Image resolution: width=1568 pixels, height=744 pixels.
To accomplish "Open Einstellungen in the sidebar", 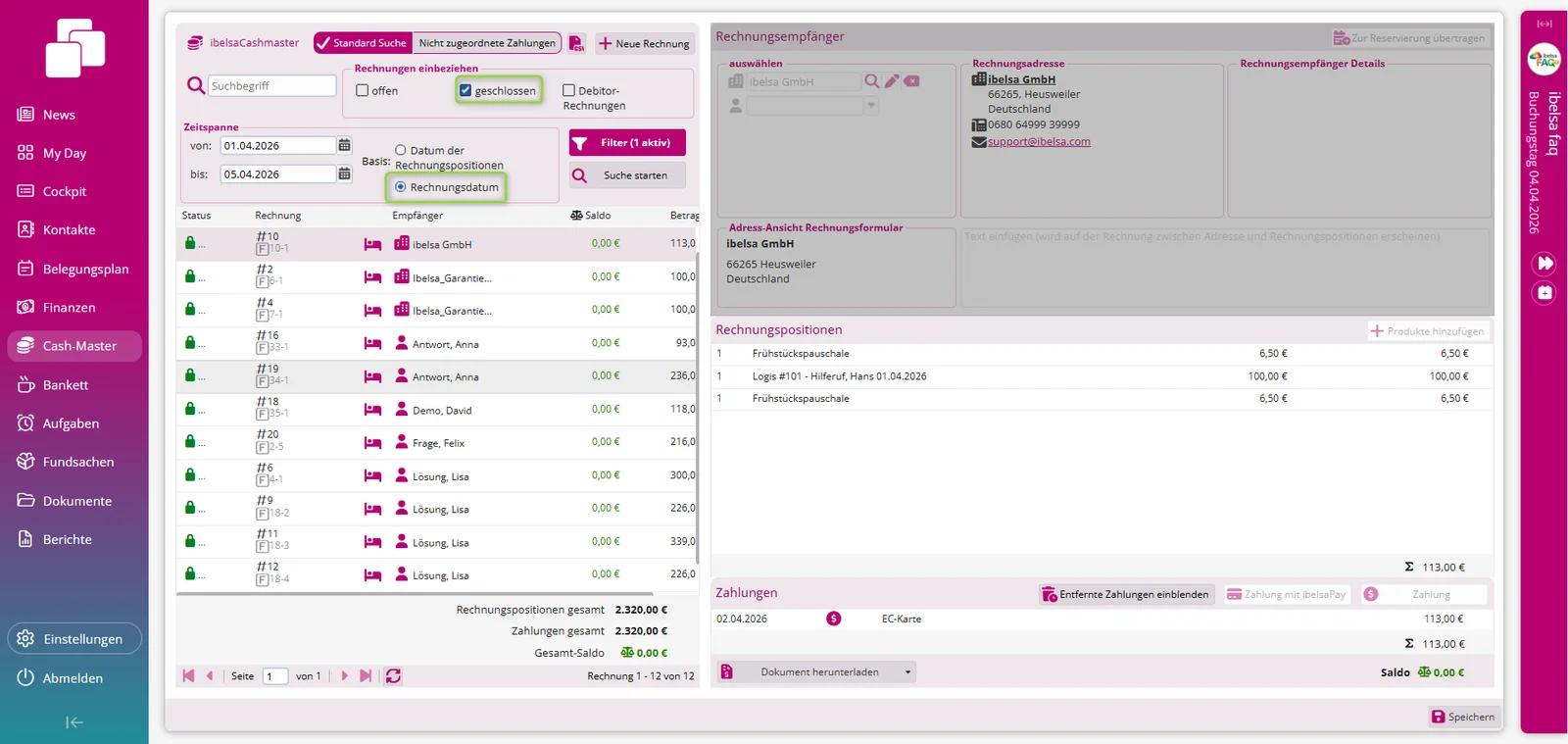I will point(74,639).
